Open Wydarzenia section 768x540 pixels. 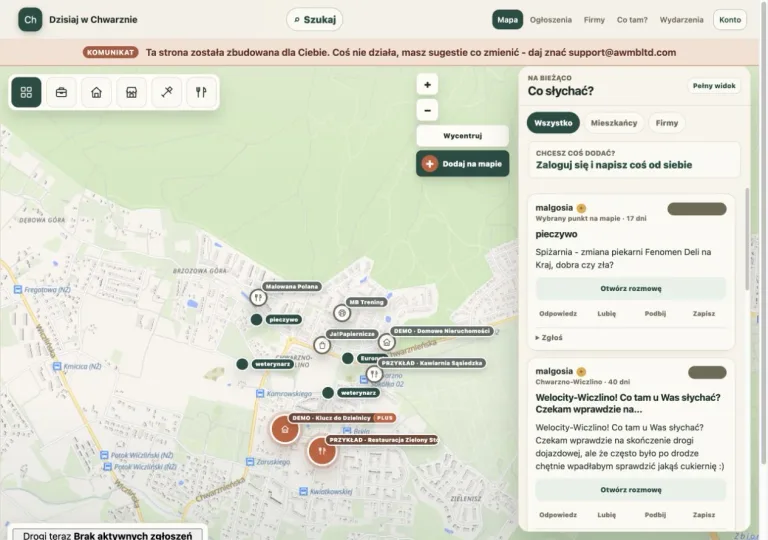coord(681,20)
